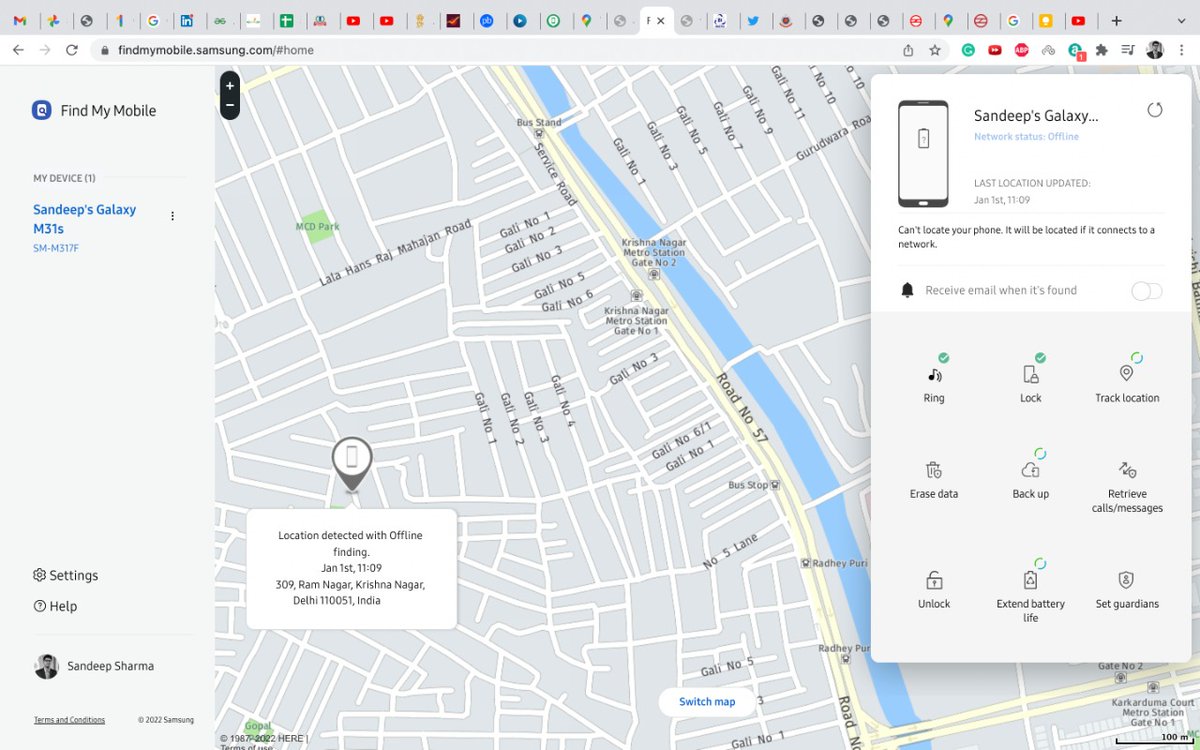Bookmark this page with the star
Image resolution: width=1200 pixels, height=750 pixels.
(x=935, y=50)
